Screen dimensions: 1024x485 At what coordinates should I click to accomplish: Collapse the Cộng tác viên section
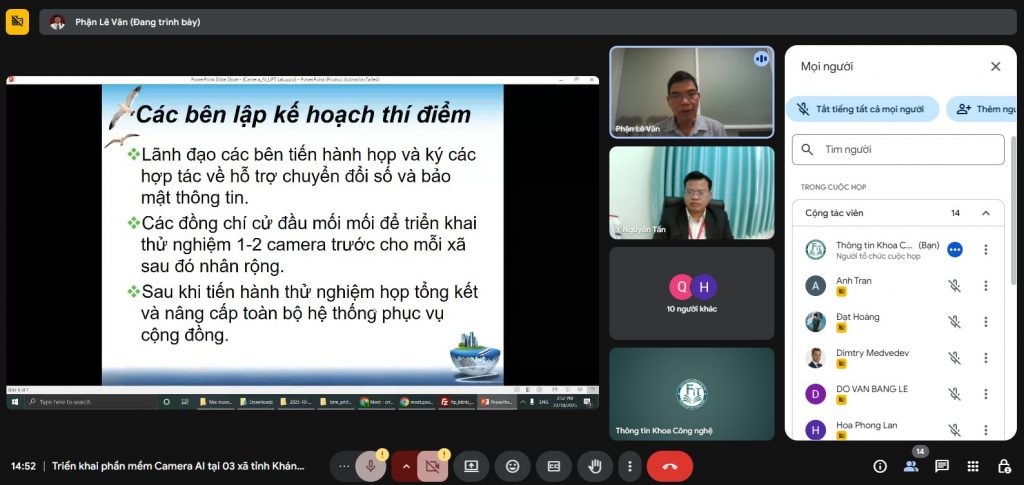click(x=985, y=213)
